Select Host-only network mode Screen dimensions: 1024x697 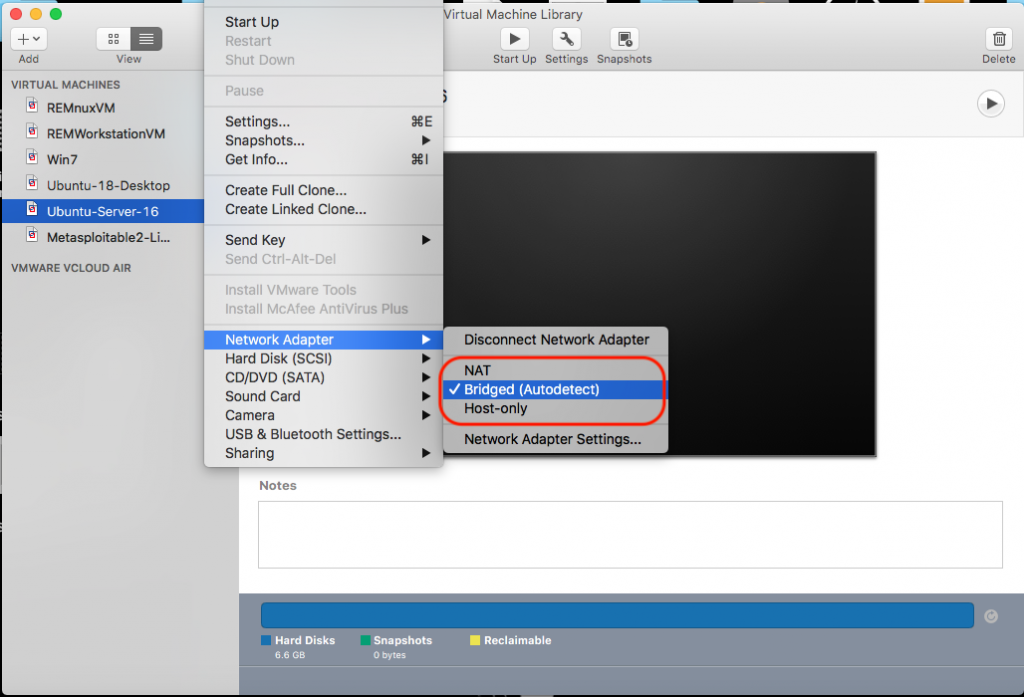(556, 408)
